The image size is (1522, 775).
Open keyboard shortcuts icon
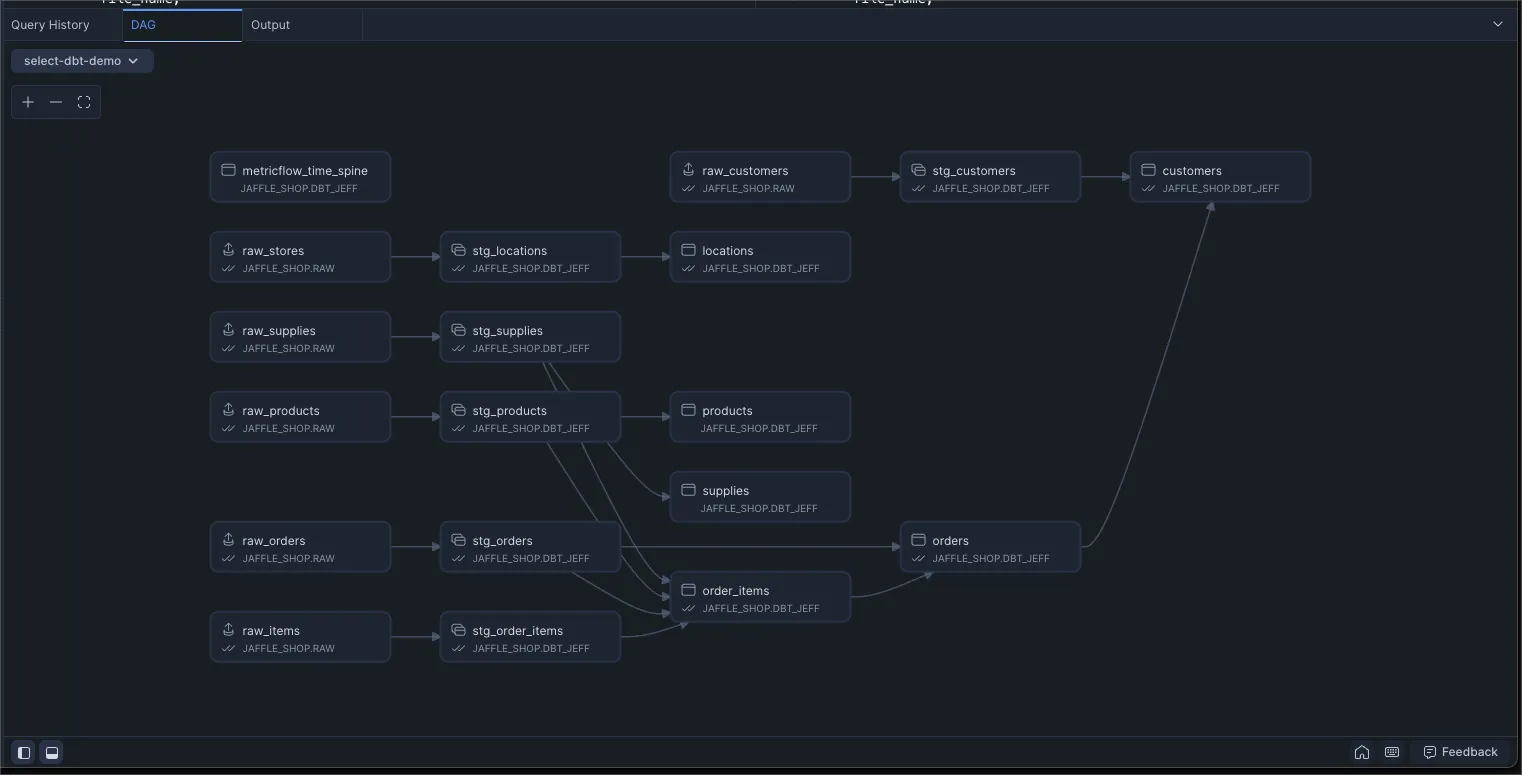coord(1392,752)
